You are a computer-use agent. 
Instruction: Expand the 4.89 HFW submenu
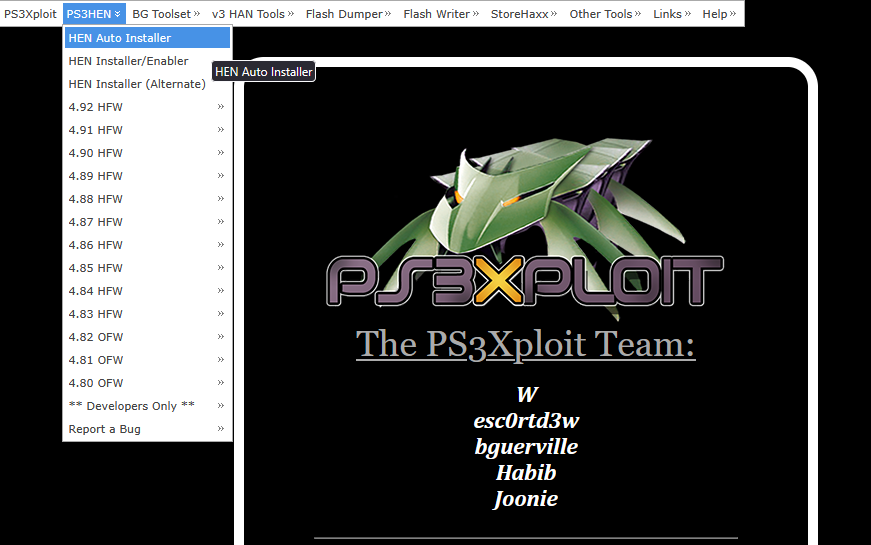click(147, 176)
